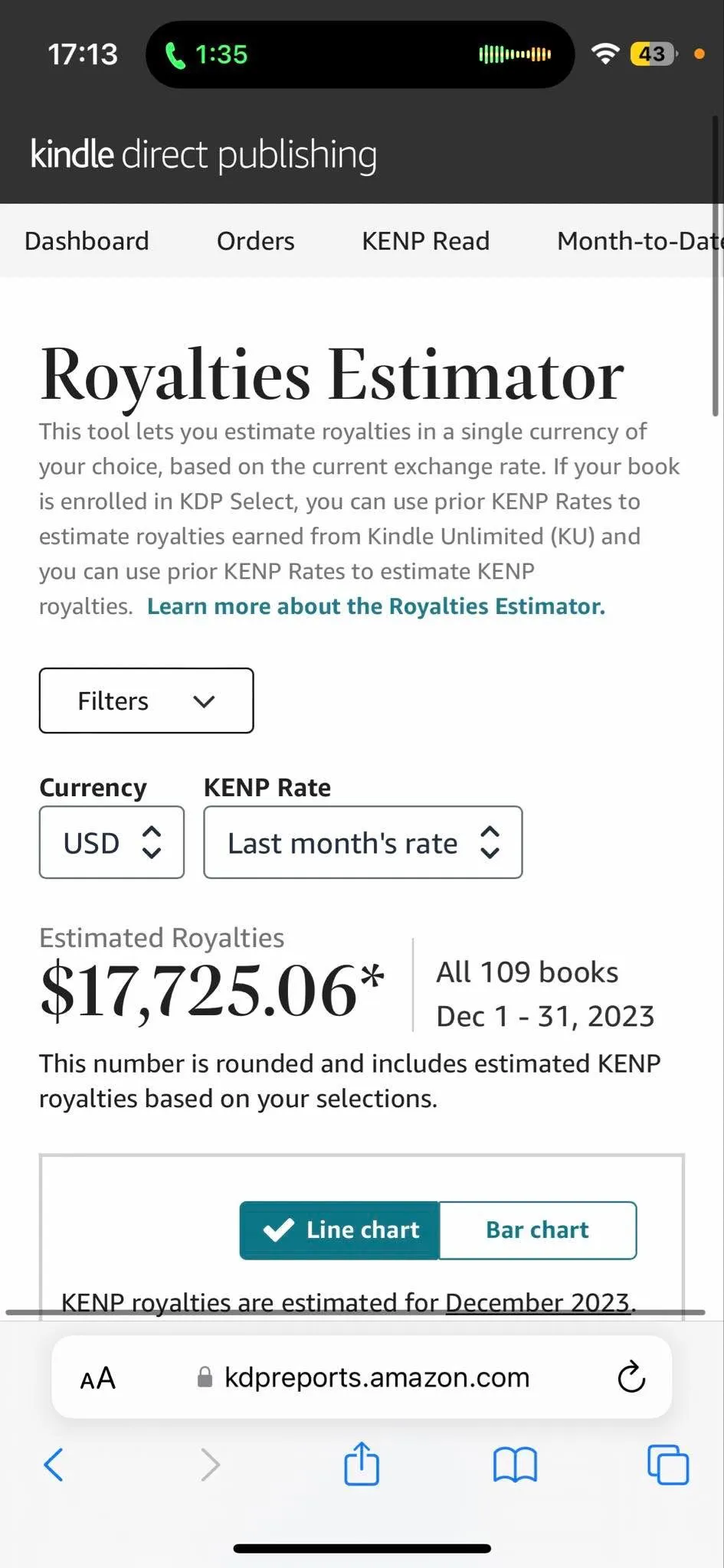Show open tabs with tabs icon
This screenshot has width=724, height=1568.
(668, 1464)
